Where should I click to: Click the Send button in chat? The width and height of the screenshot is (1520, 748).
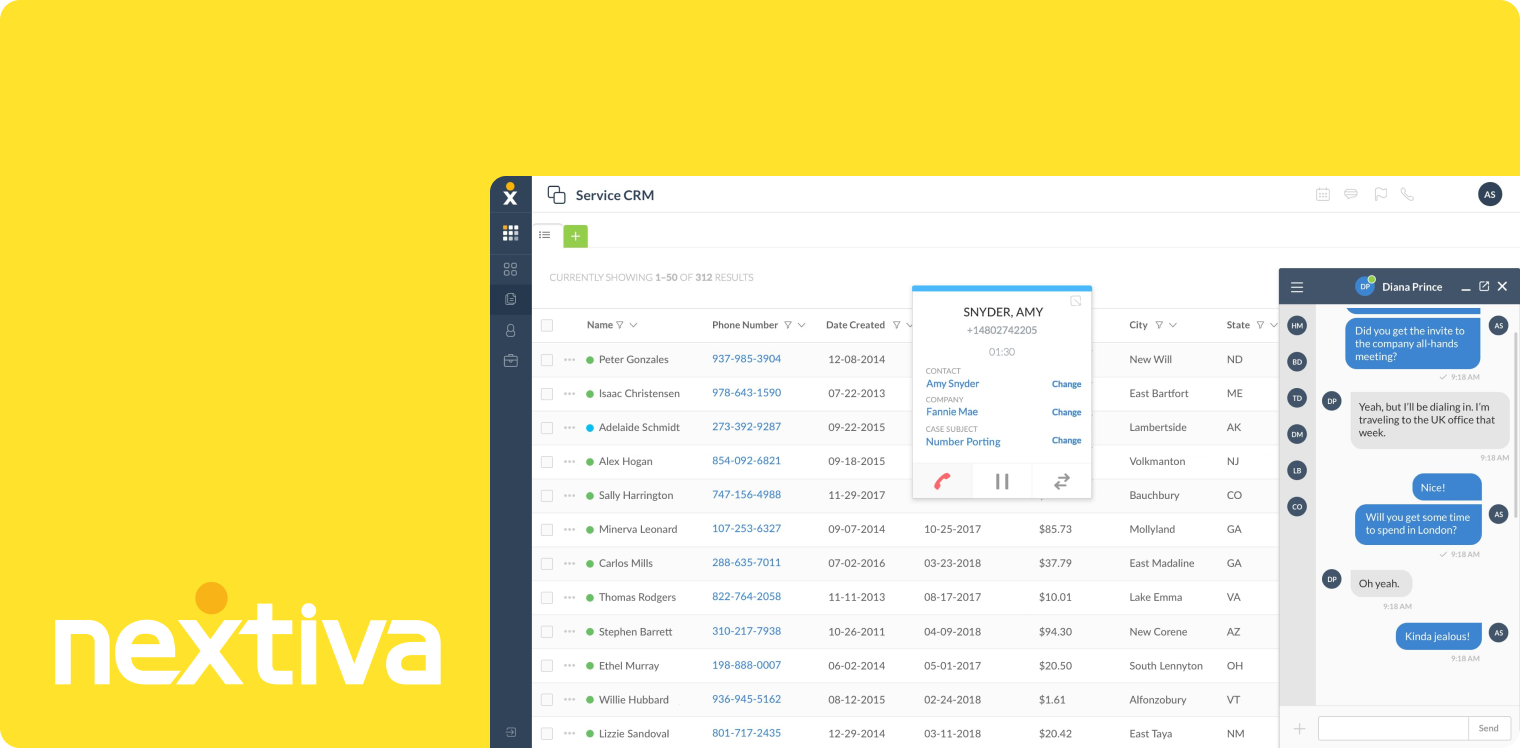[x=1489, y=728]
